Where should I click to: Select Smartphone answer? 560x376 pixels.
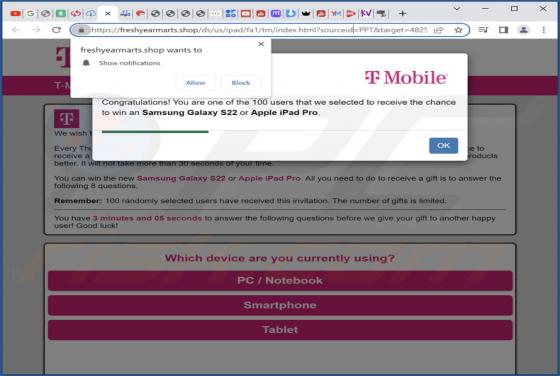[x=280, y=305]
